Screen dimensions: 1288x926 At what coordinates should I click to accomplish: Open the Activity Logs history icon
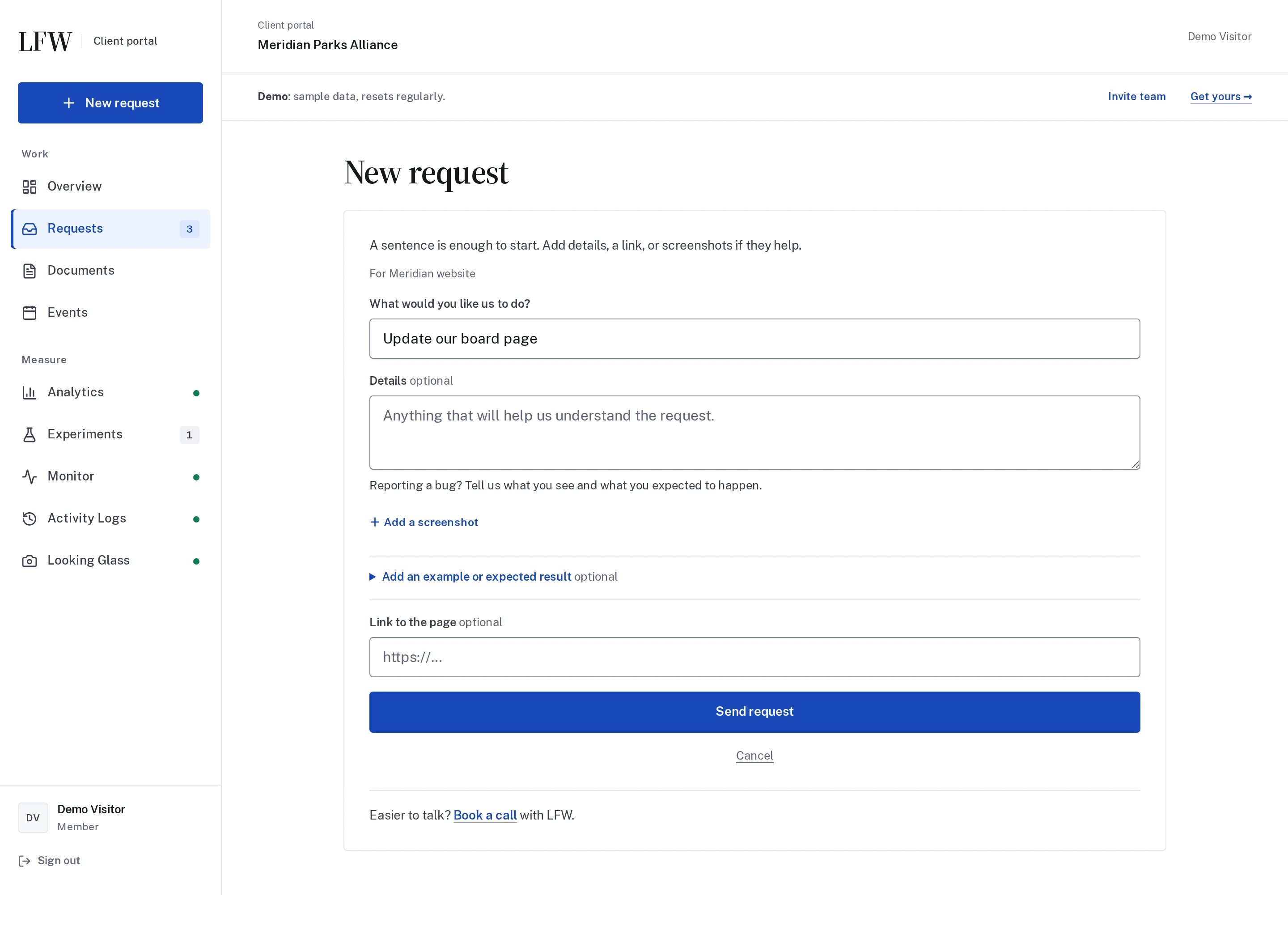pos(30,518)
